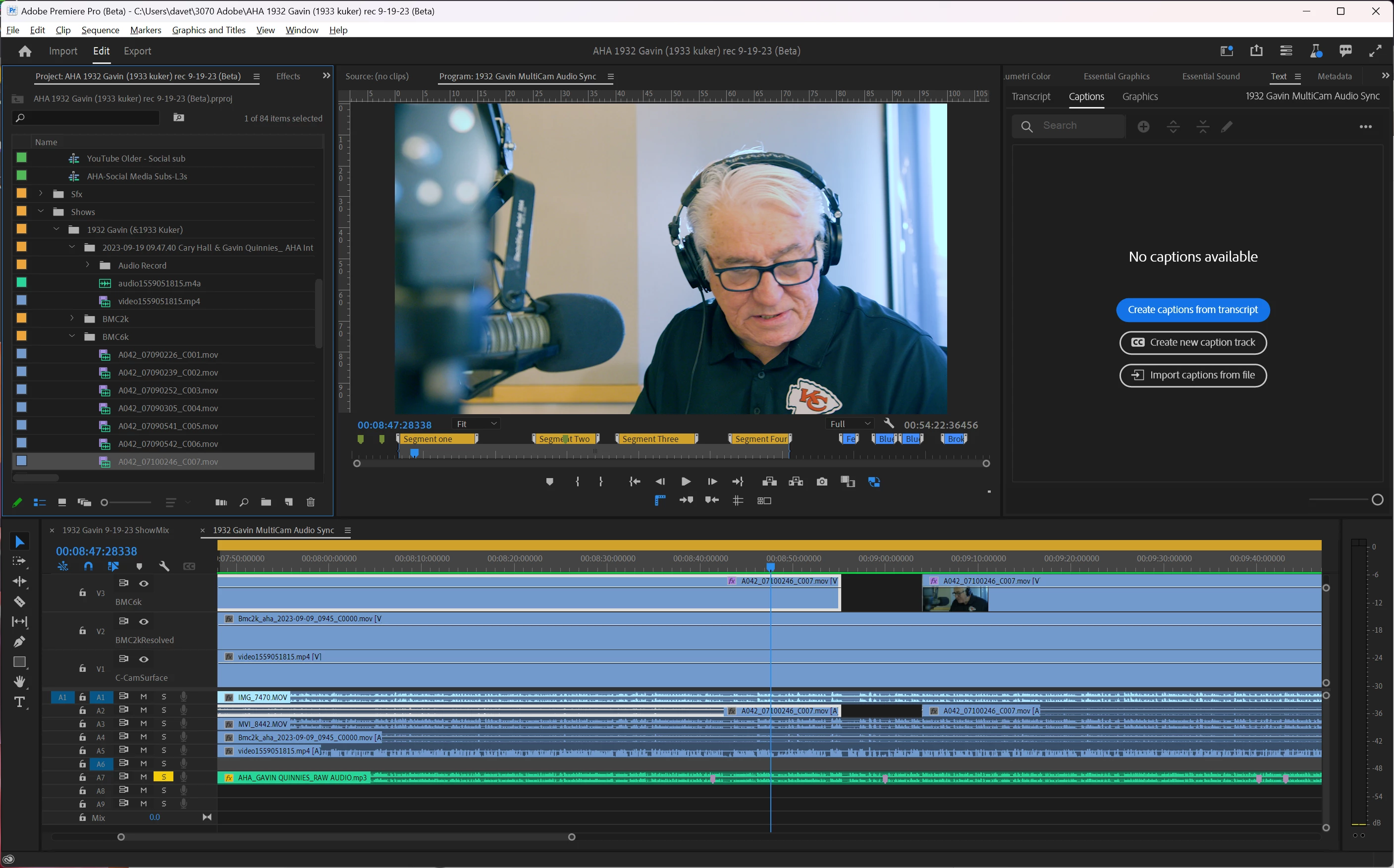Screen dimensions: 1394x868
Task: Hide V3 track with the eye icon
Action: pos(144,583)
